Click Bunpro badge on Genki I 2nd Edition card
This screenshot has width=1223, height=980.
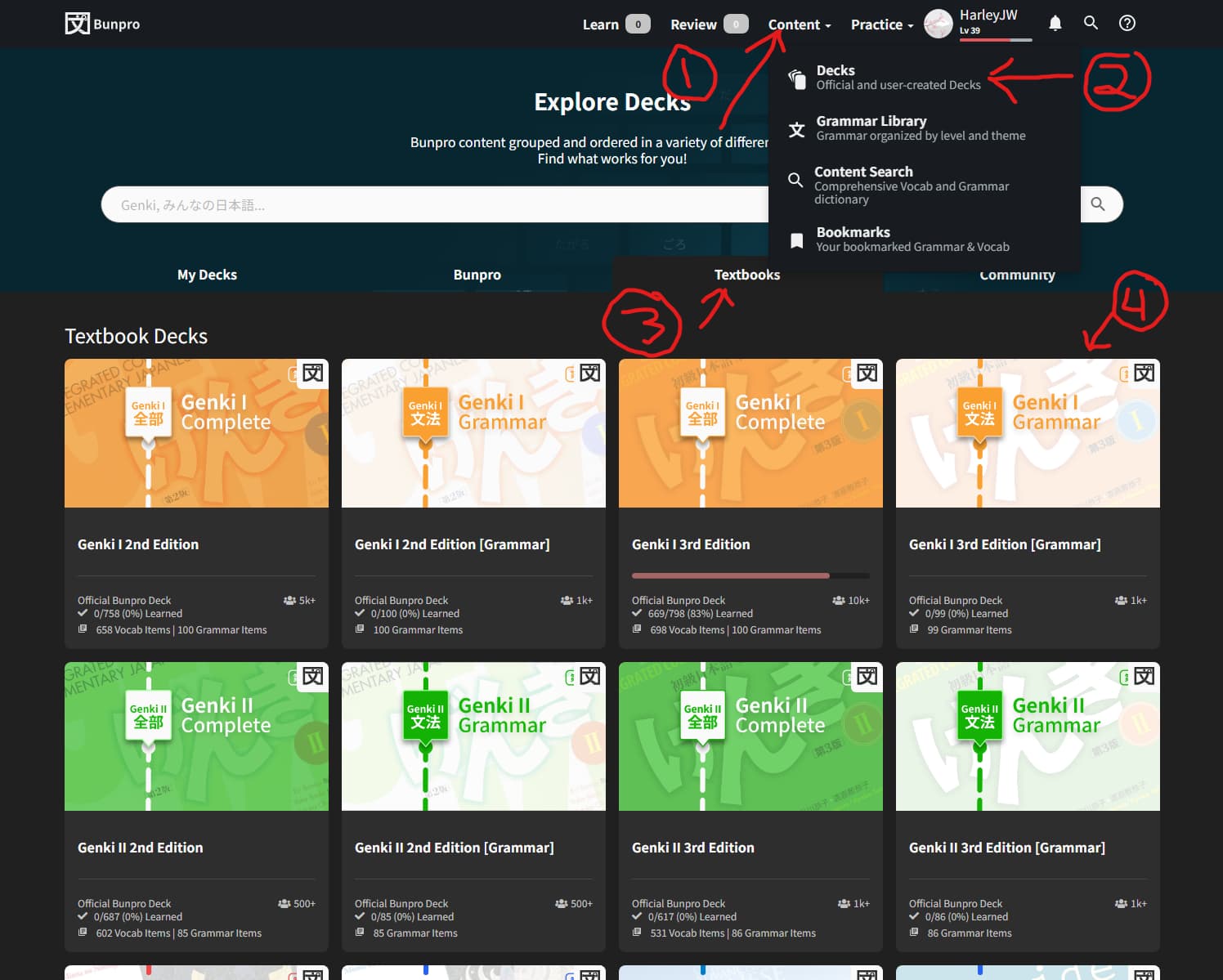click(x=312, y=374)
